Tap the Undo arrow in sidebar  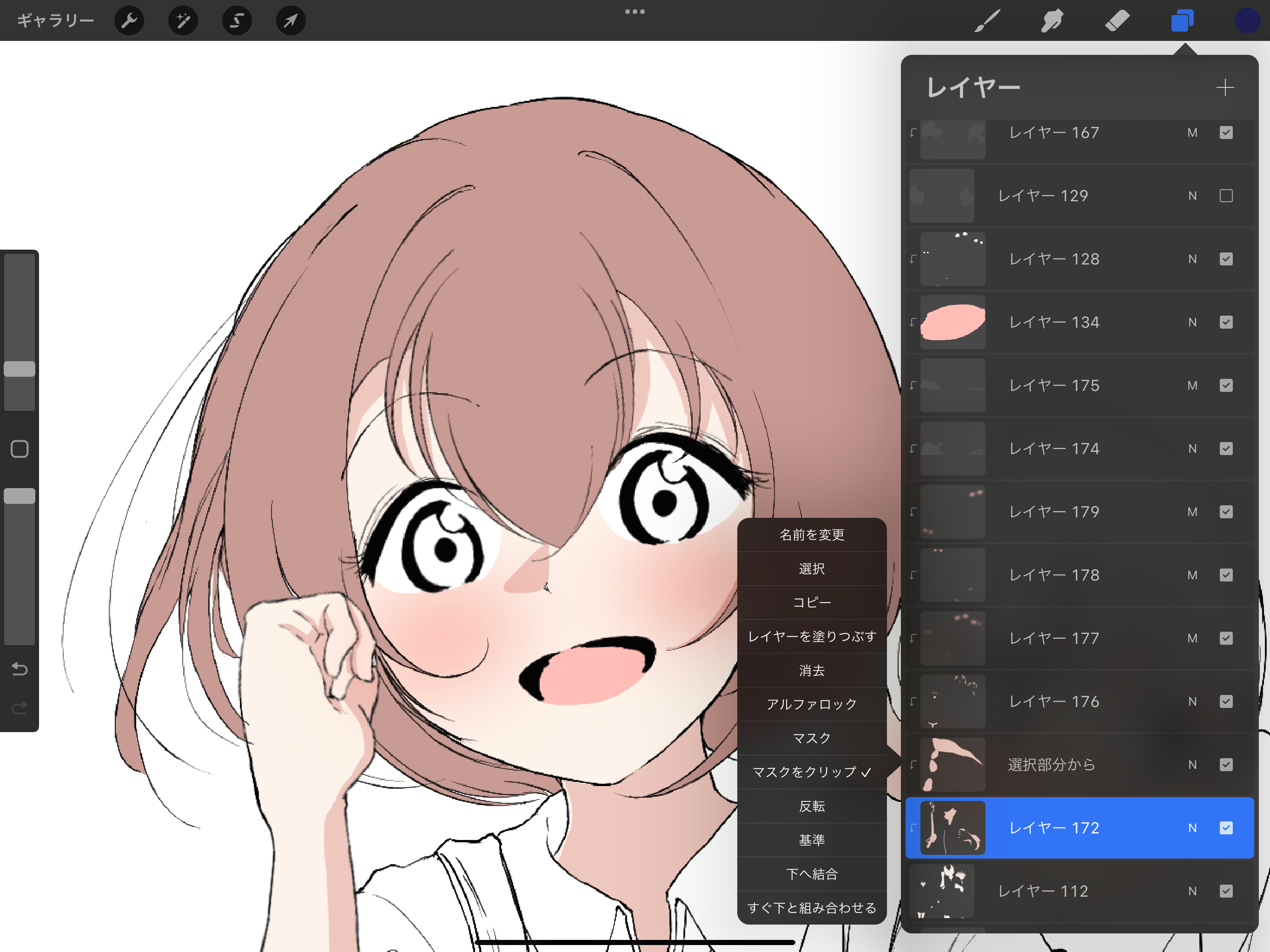coord(20,669)
